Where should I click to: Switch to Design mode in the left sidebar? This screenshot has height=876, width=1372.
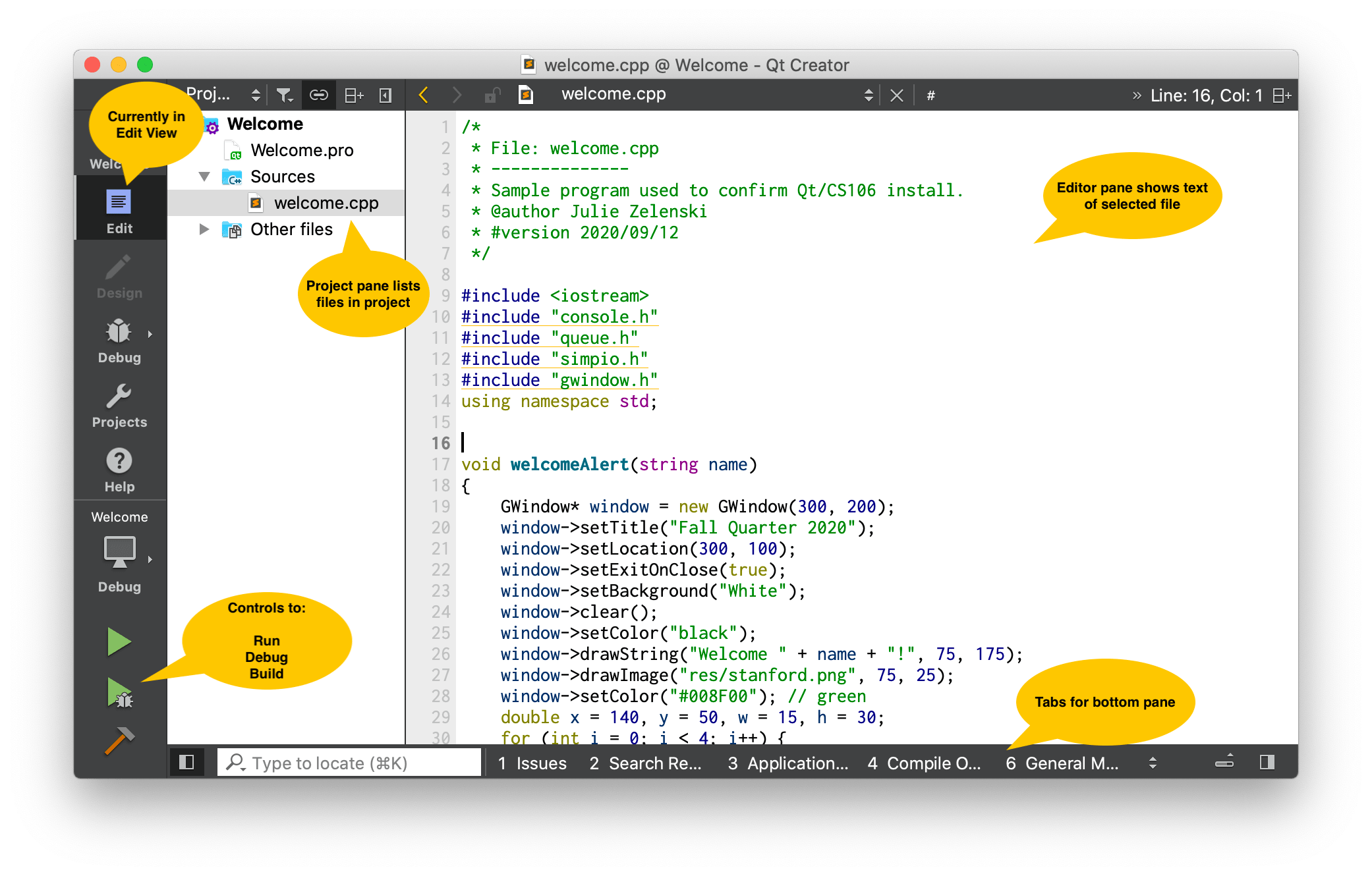[x=119, y=277]
